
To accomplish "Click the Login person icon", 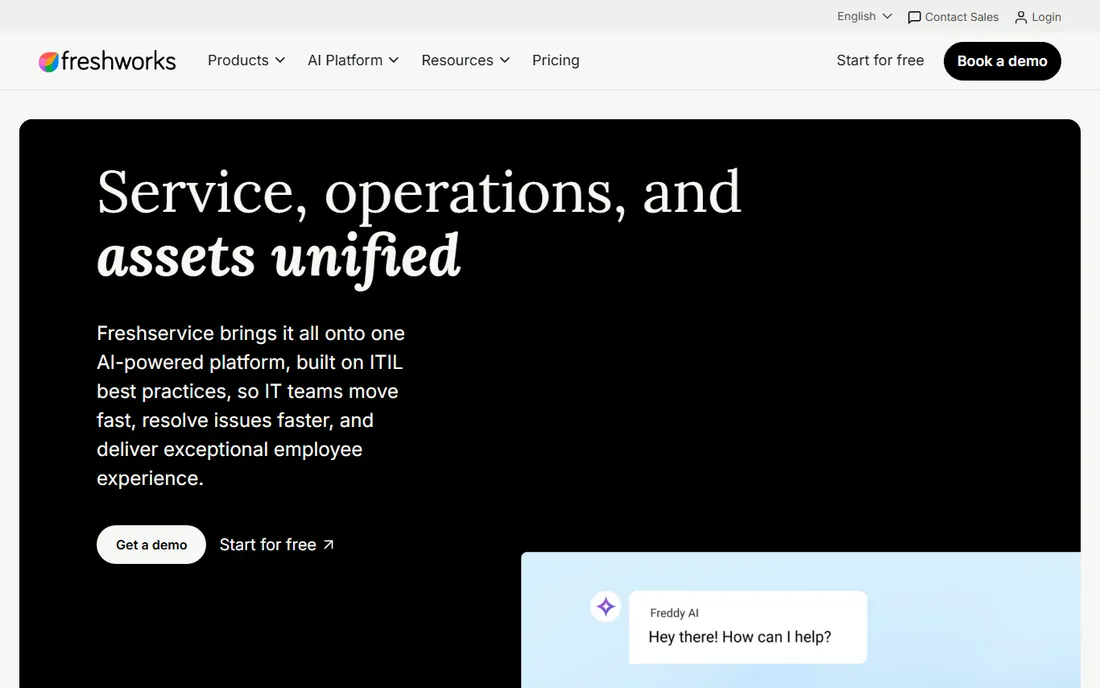I will (x=1021, y=18).
